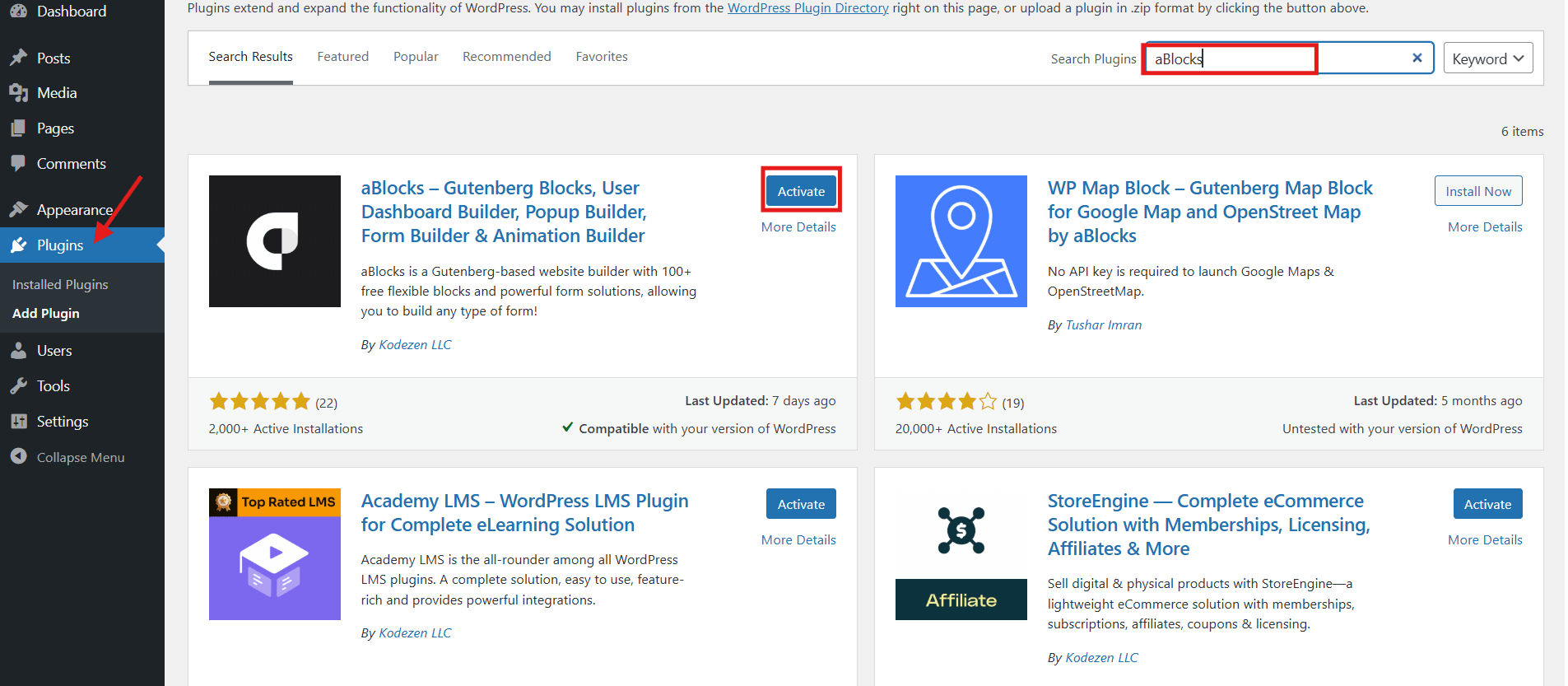Screen dimensions: 1568x686
Task: Activate the aBlocks plugin
Action: [x=801, y=191]
